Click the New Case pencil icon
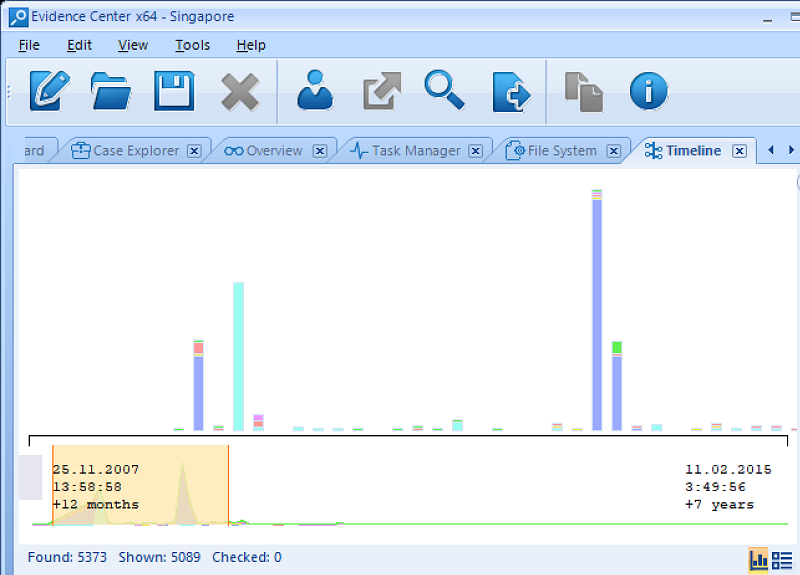 [49, 91]
